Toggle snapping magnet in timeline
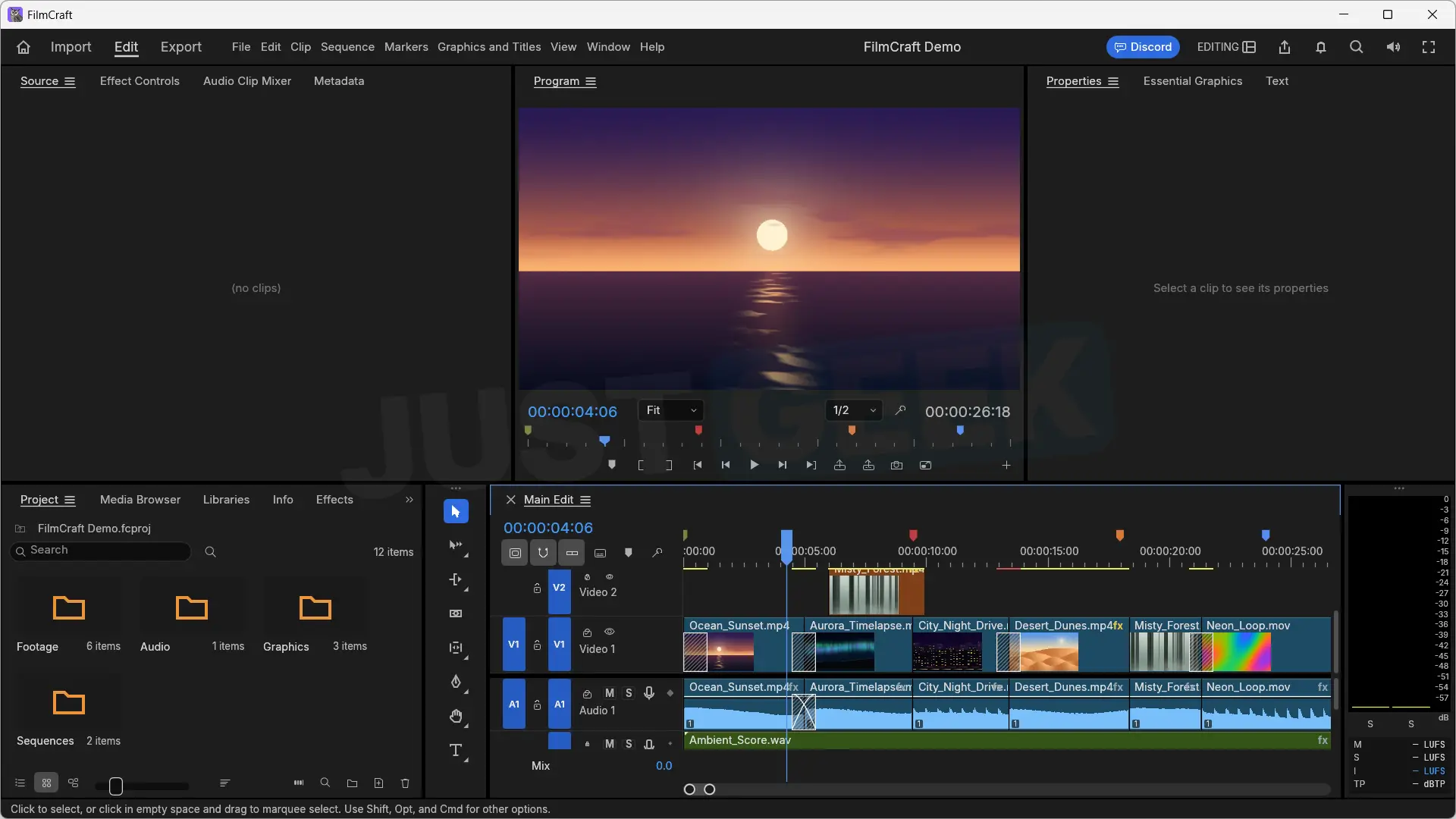This screenshot has width=1456, height=819. pyautogui.click(x=543, y=553)
